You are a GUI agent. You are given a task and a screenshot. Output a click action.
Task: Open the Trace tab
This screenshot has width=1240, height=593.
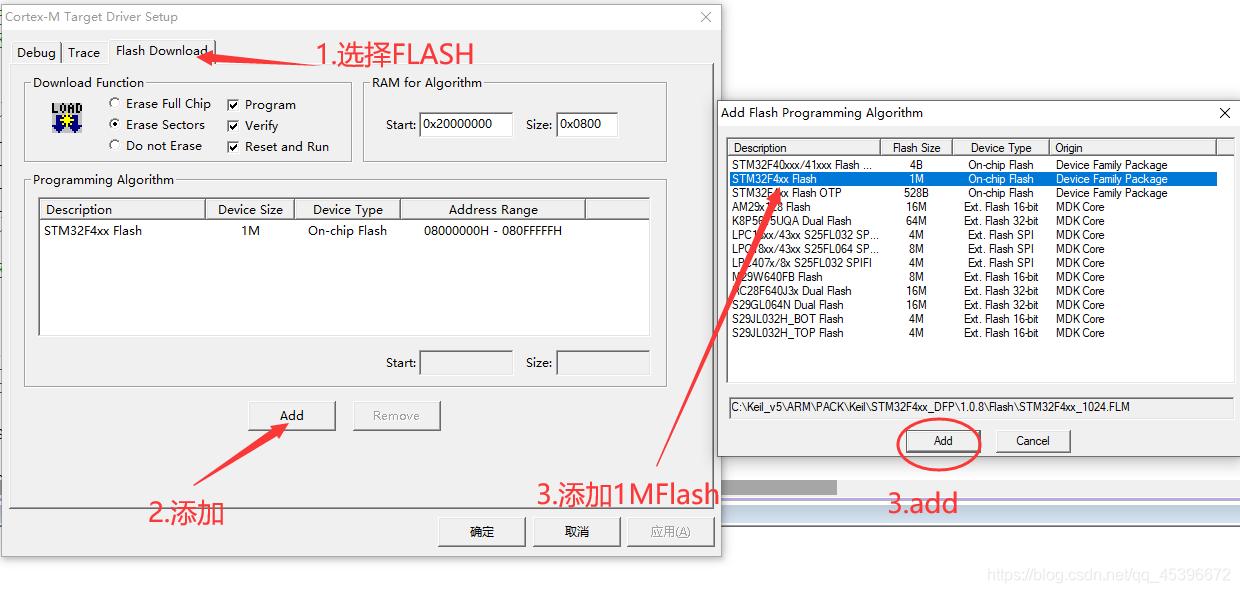(x=84, y=52)
